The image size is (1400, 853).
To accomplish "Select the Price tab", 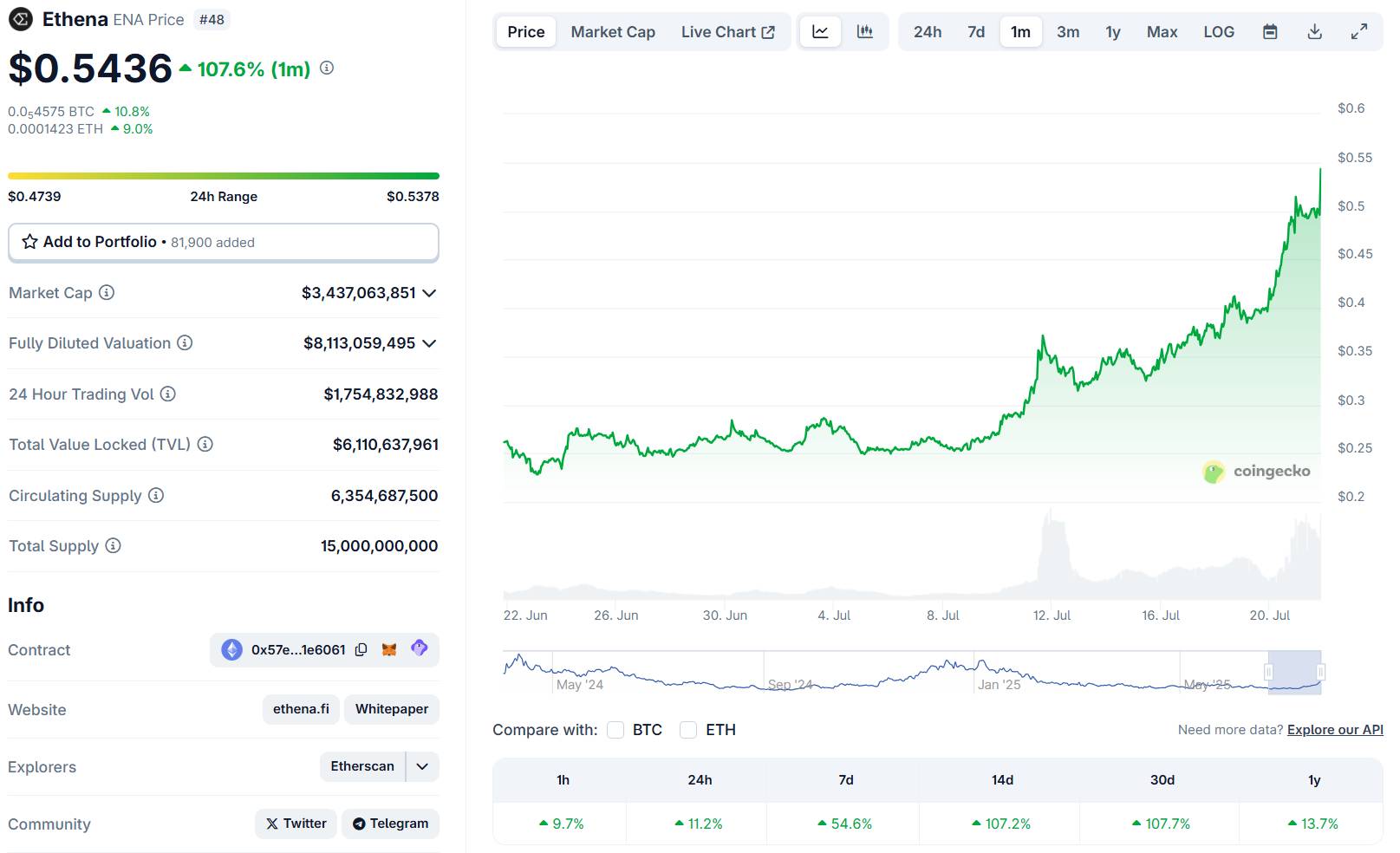I will coord(526,32).
